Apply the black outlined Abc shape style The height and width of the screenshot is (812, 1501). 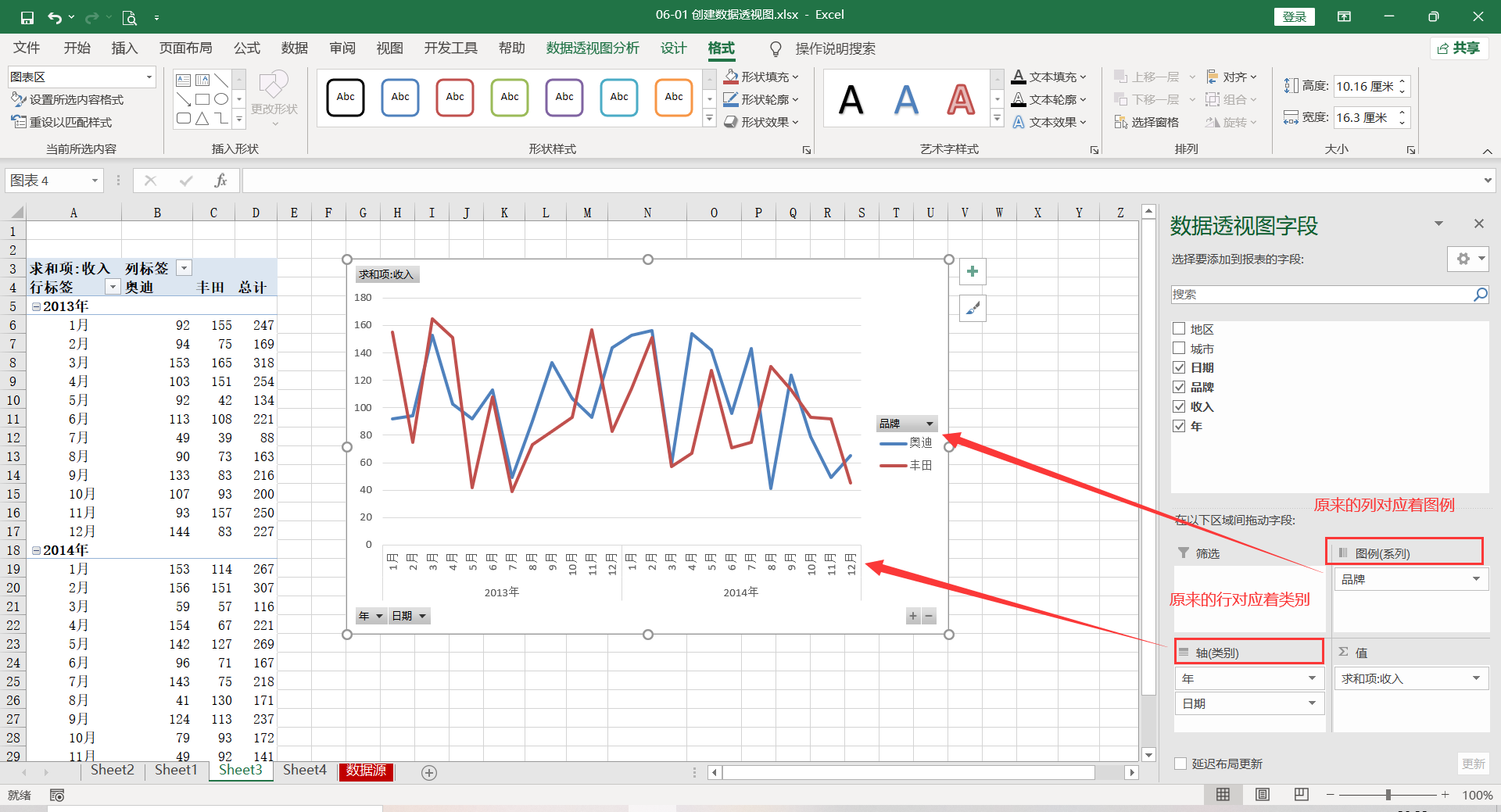346,97
